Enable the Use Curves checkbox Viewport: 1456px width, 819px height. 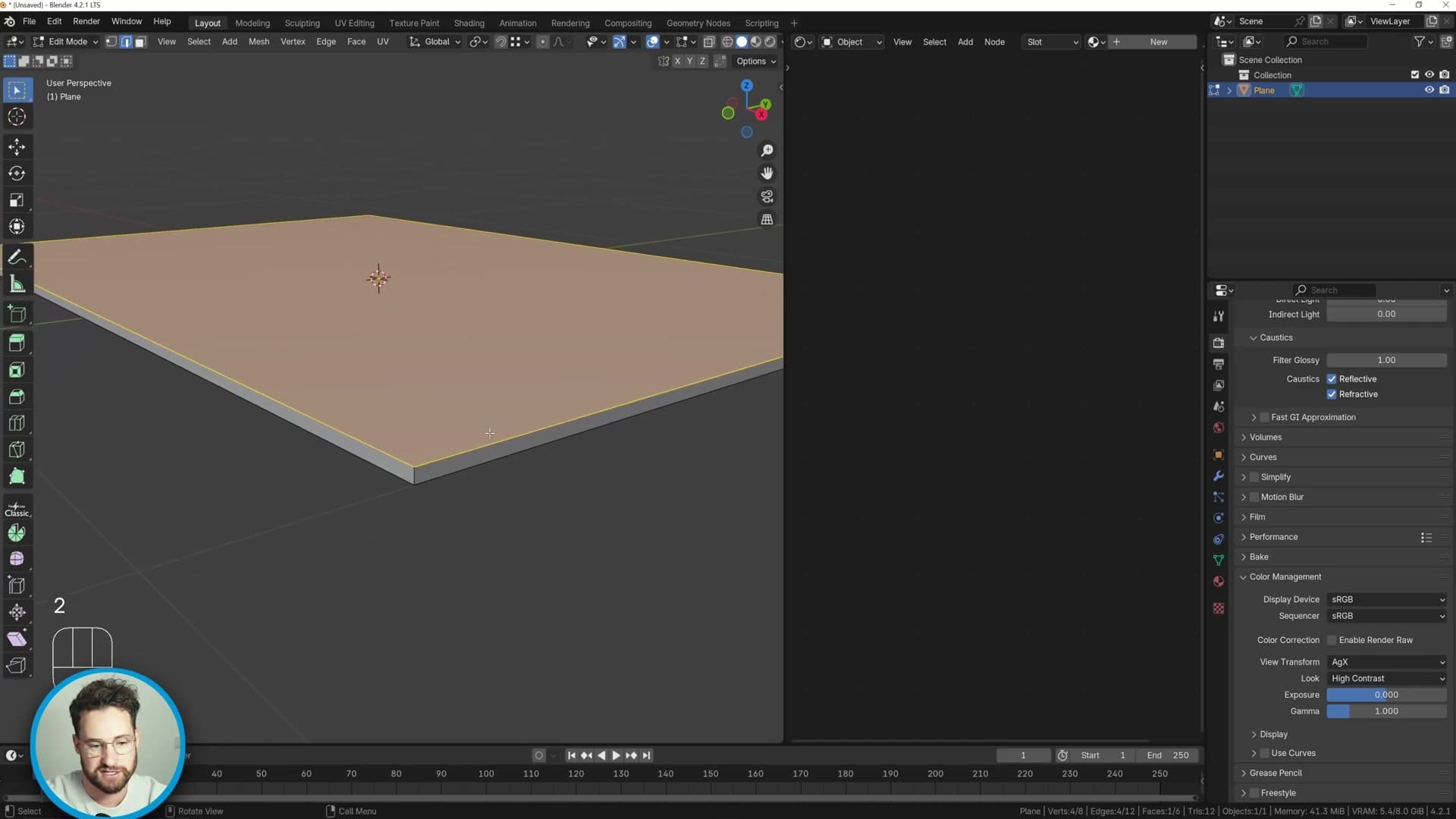click(x=1264, y=753)
